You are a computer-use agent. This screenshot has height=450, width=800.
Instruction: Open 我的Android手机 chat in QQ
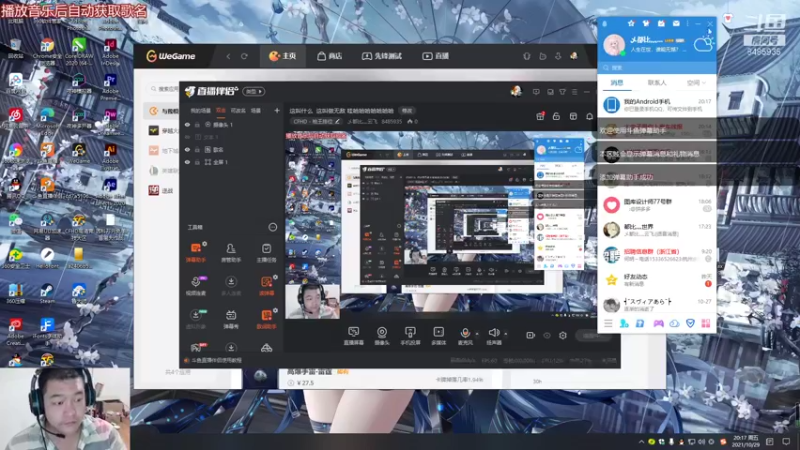[657, 105]
